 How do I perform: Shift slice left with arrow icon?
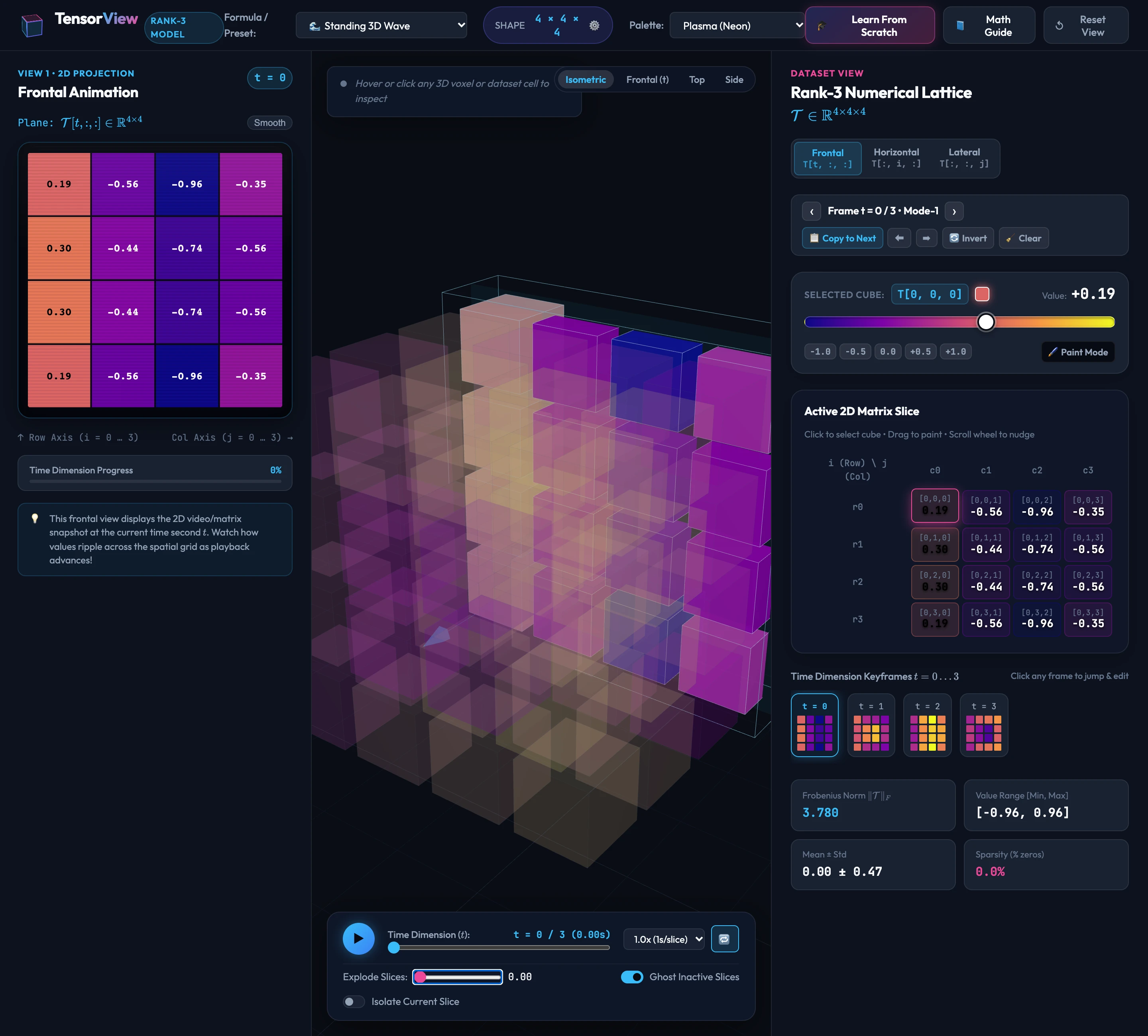tap(899, 238)
